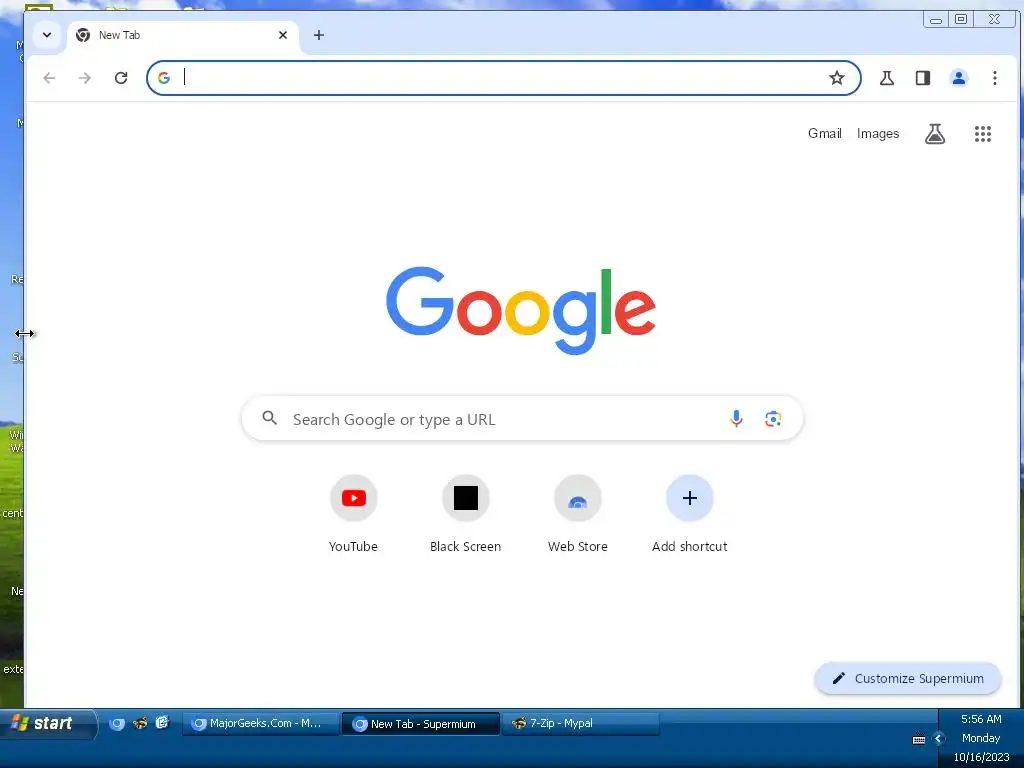This screenshot has width=1024, height=768.
Task: Go forward with the forward arrow
Action: (85, 78)
